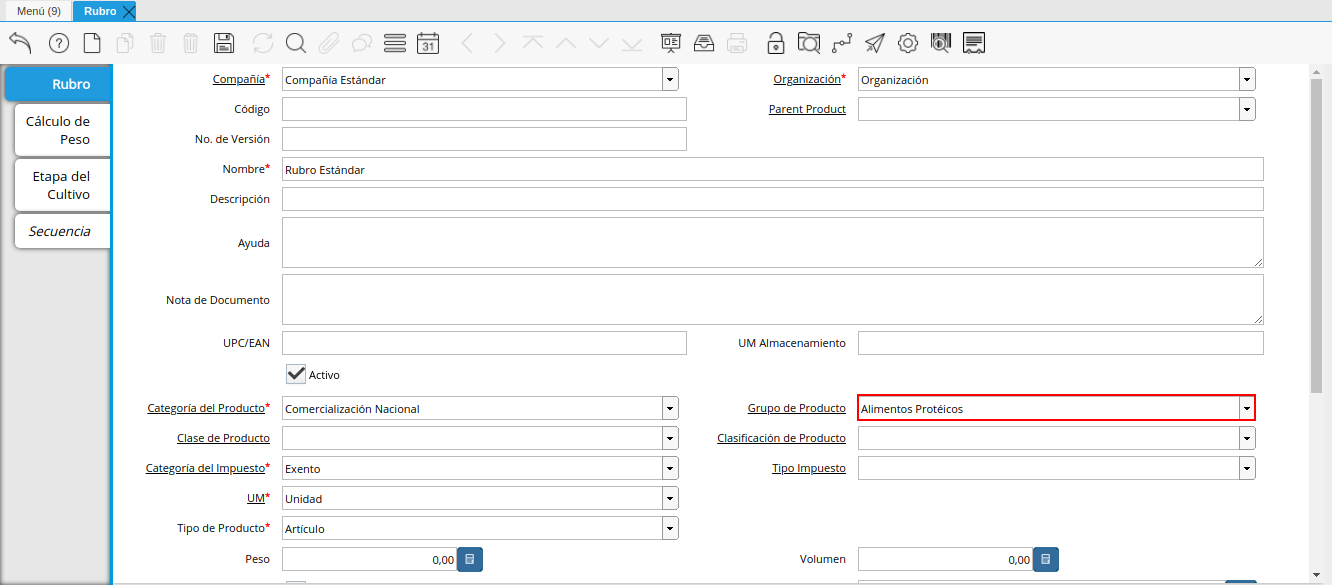Open the calendar history icon
Image resolution: width=1332 pixels, height=585 pixels.
point(428,43)
